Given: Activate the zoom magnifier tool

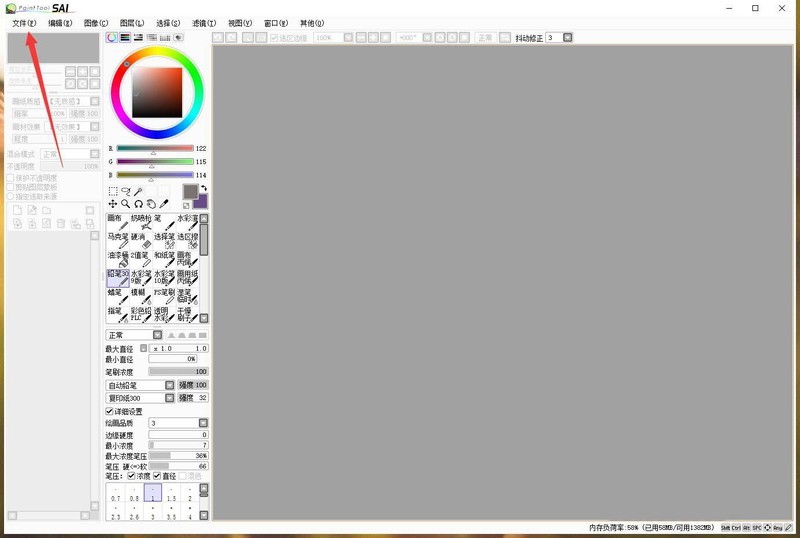Looking at the screenshot, I should (126, 204).
